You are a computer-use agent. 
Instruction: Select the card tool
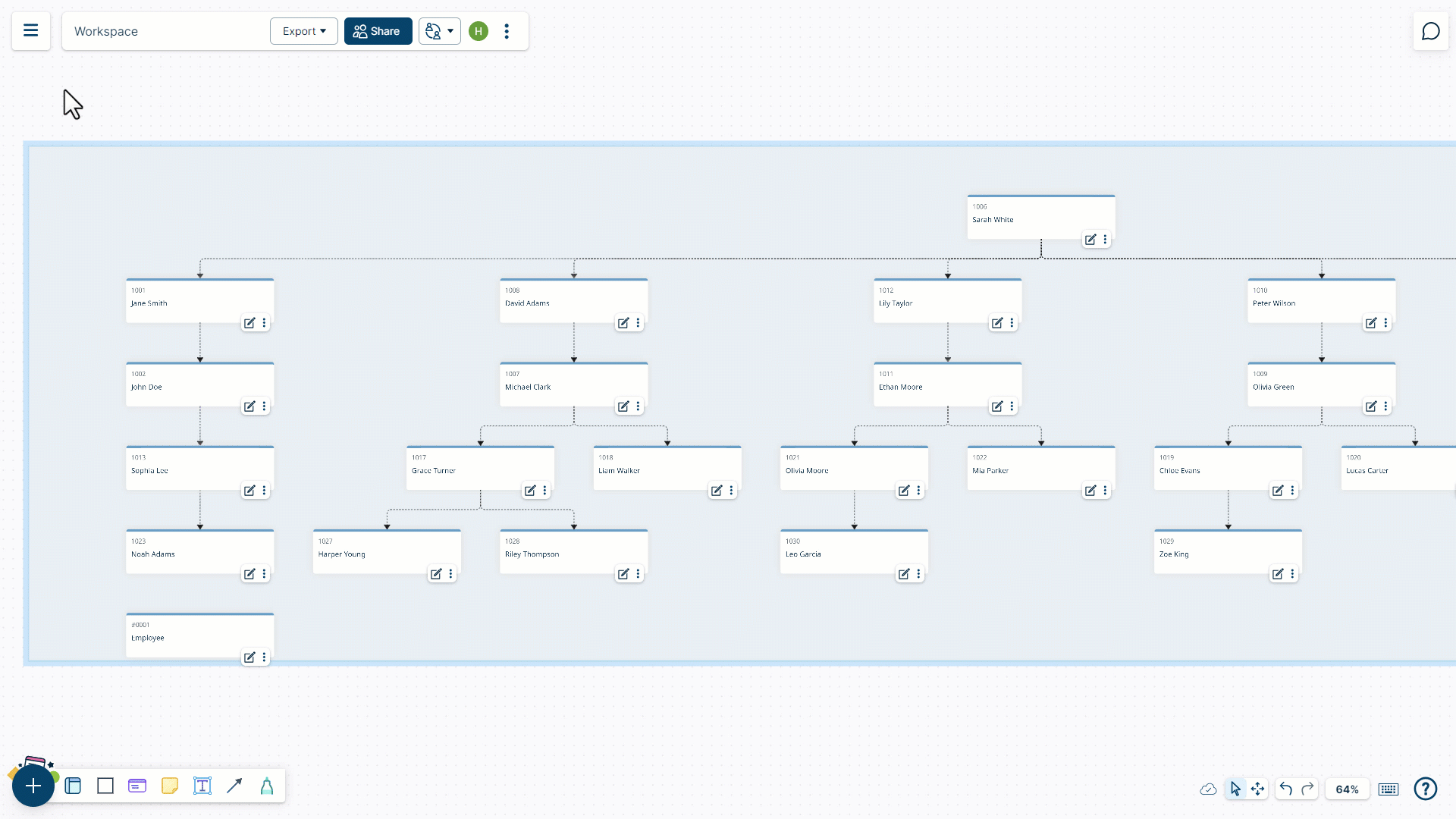click(x=137, y=786)
